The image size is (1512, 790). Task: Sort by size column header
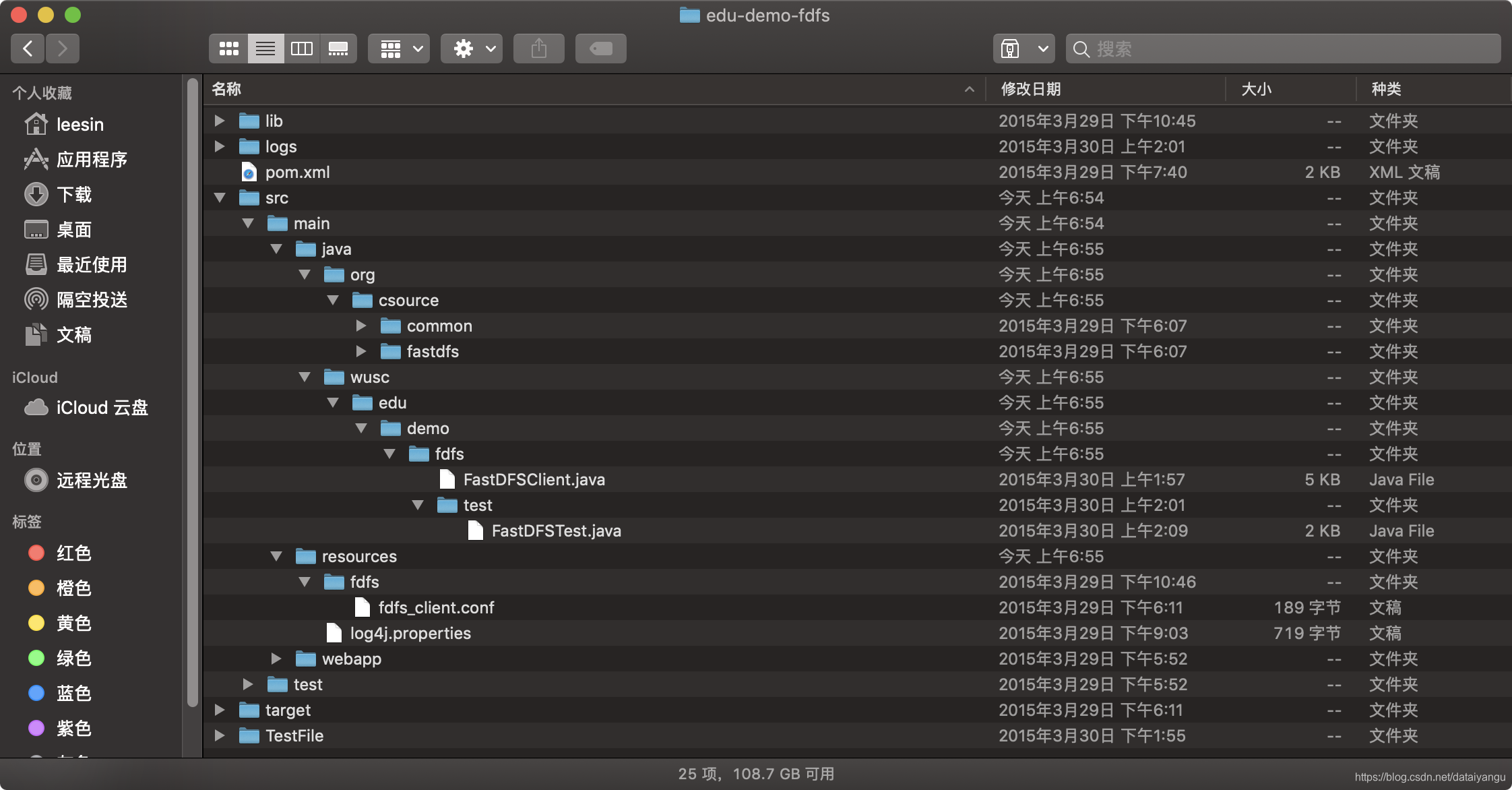pyautogui.click(x=1256, y=89)
